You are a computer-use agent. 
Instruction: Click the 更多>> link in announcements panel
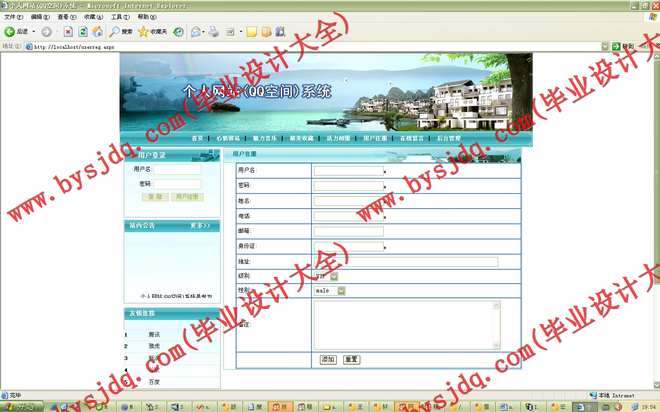tap(199, 226)
